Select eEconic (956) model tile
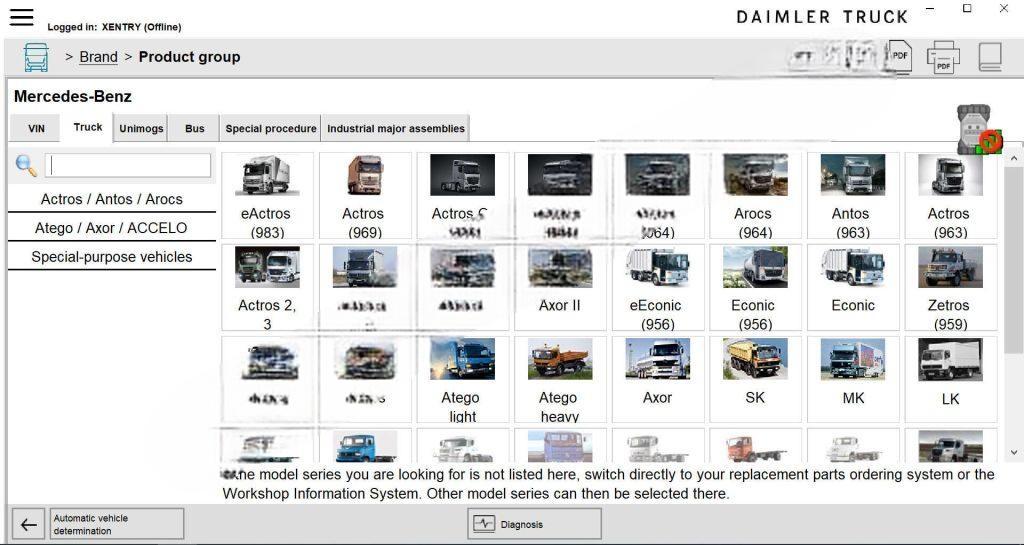1024x545 pixels. tap(658, 287)
